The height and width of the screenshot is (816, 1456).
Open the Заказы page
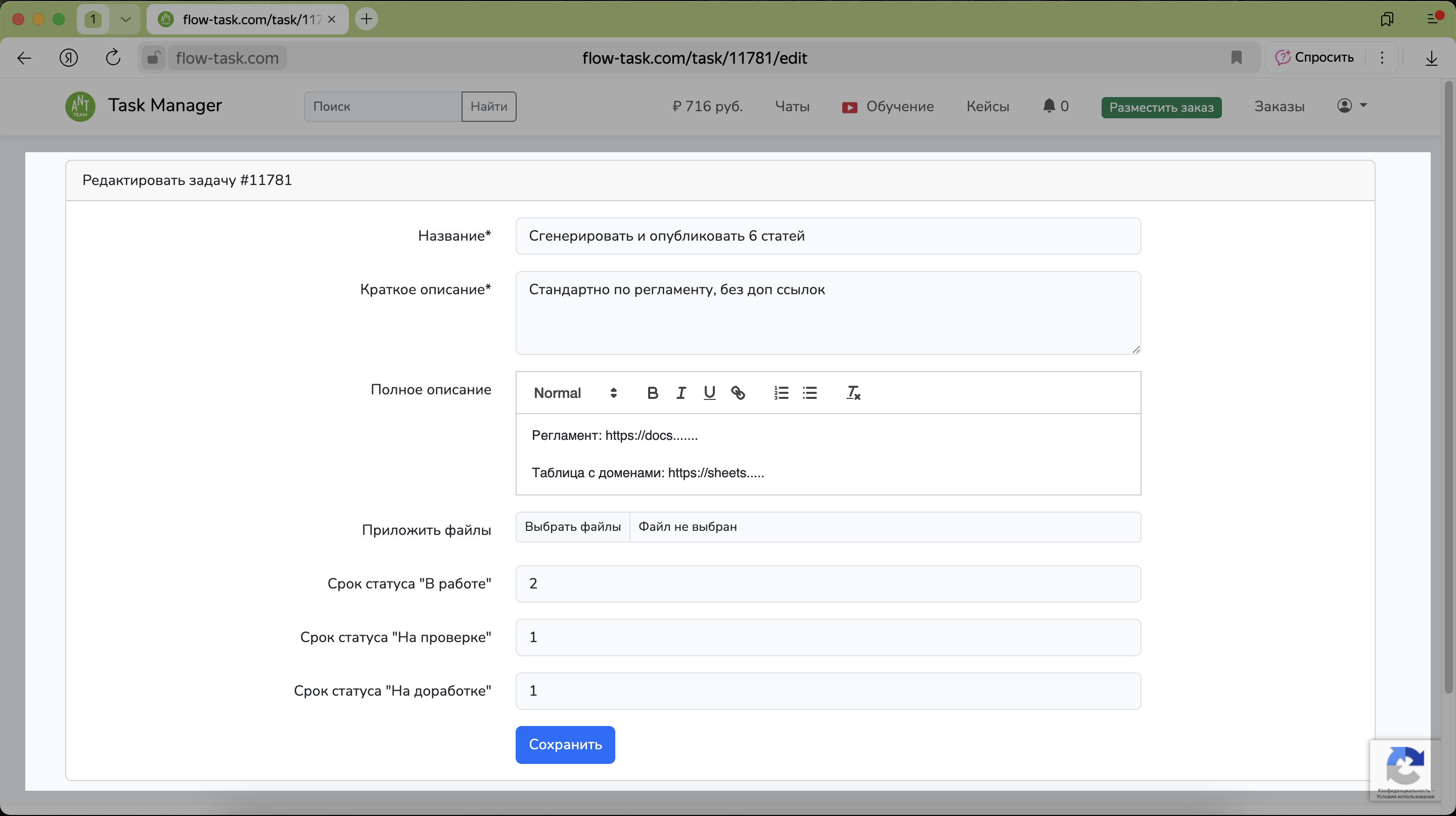[1279, 106]
